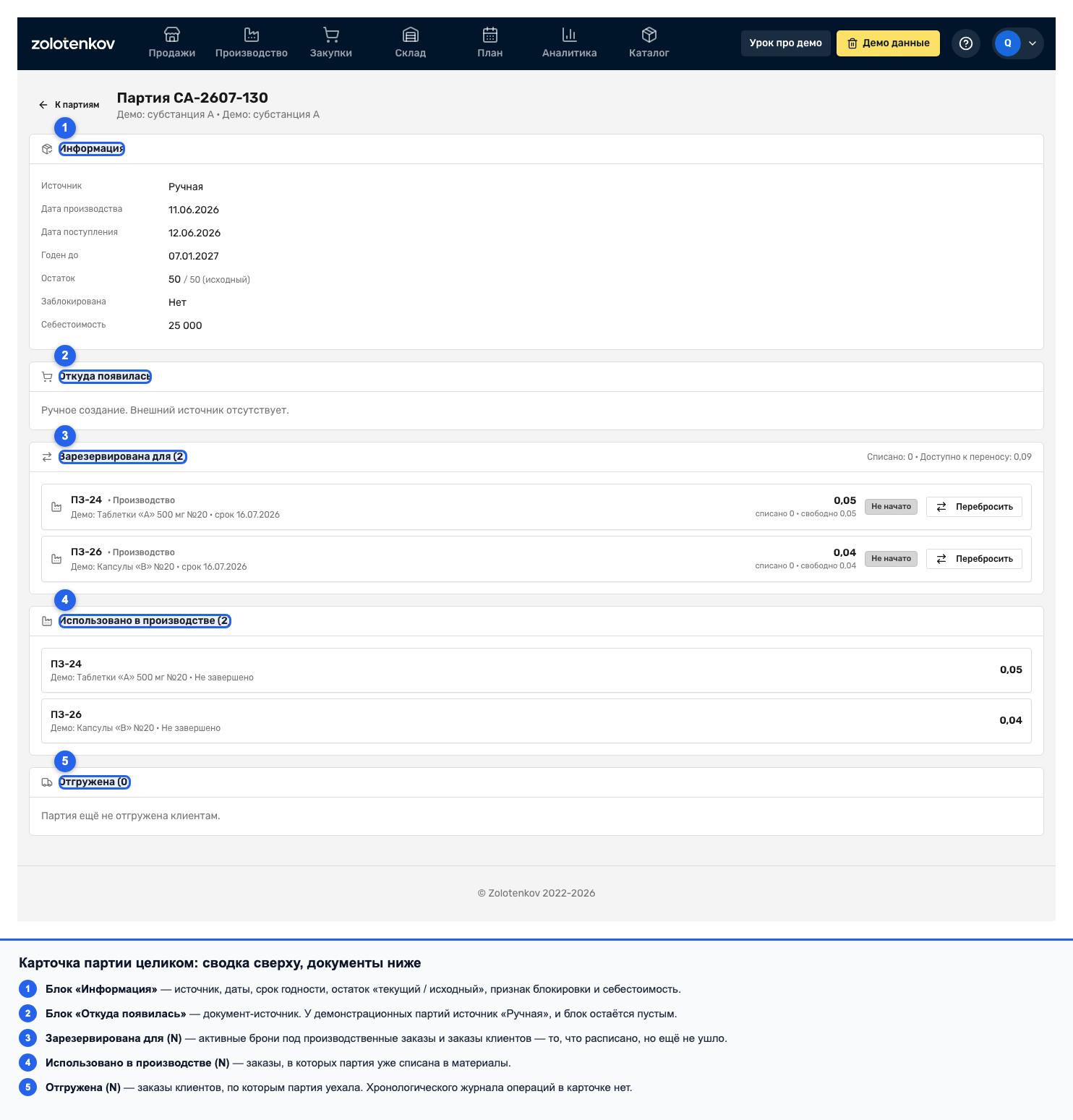This screenshot has width=1073, height=1120.
Task: Click factory icon in reserved ПЗ-26 row
Action: (x=56, y=559)
